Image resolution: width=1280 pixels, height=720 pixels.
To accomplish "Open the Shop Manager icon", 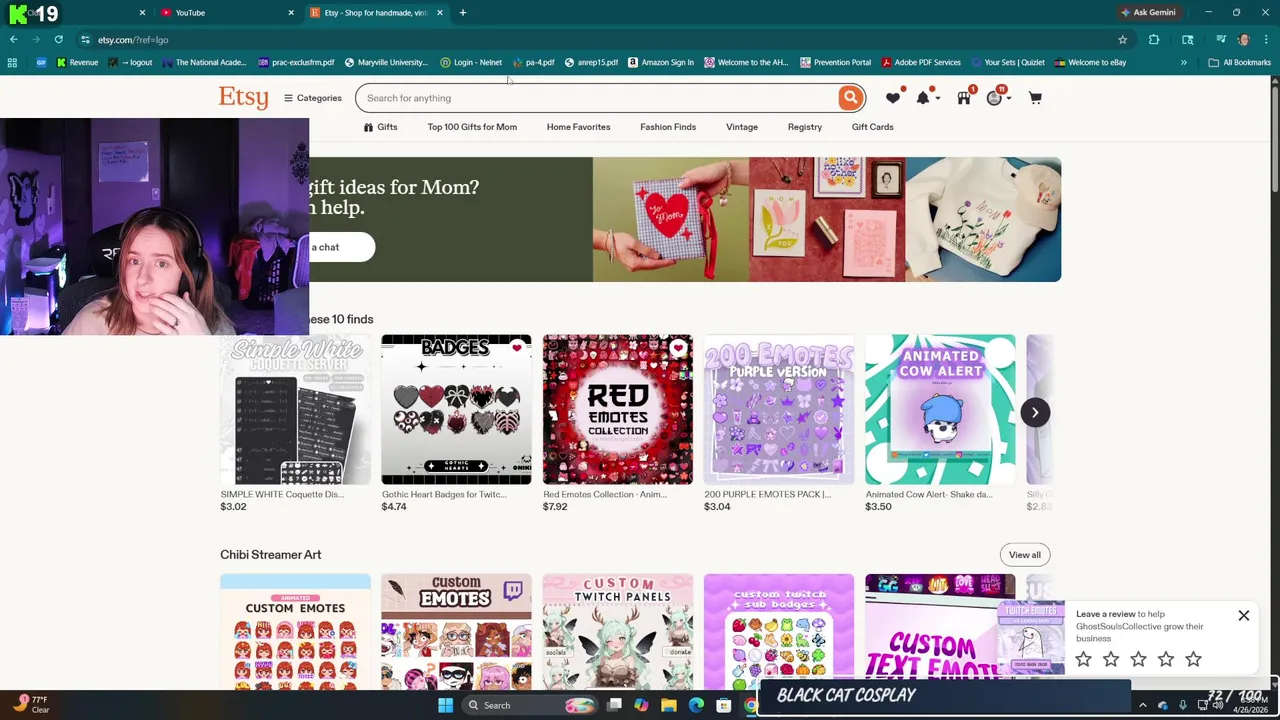I will click(x=964, y=98).
